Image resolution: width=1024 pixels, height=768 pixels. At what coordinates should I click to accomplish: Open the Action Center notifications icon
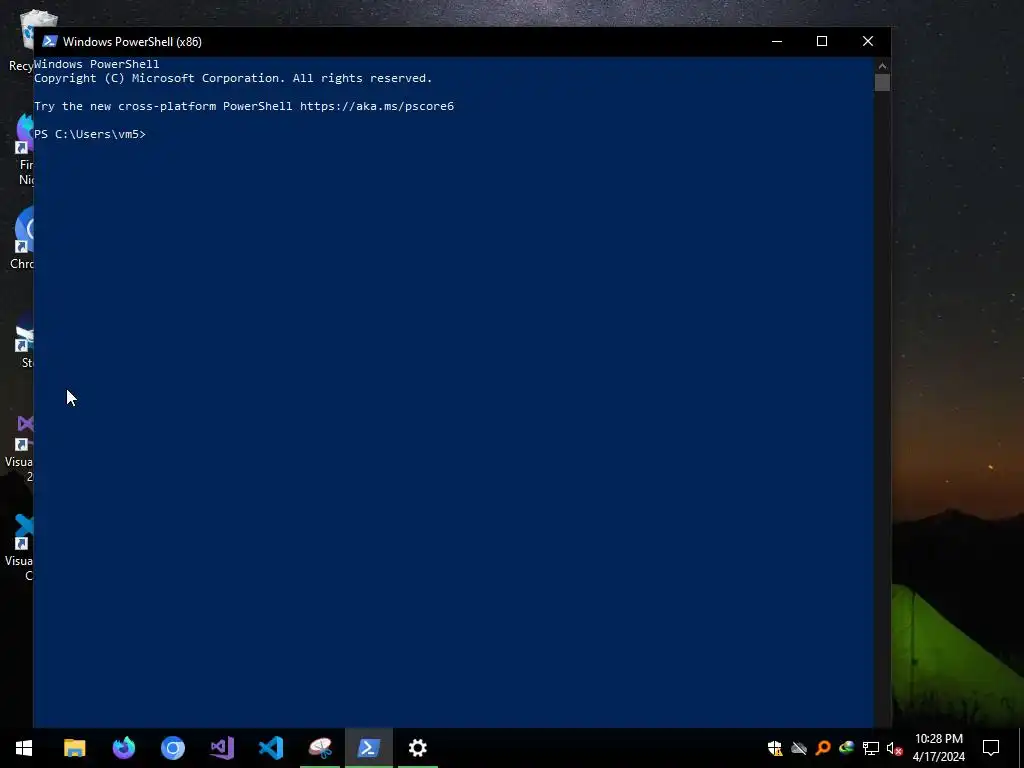pyautogui.click(x=991, y=748)
